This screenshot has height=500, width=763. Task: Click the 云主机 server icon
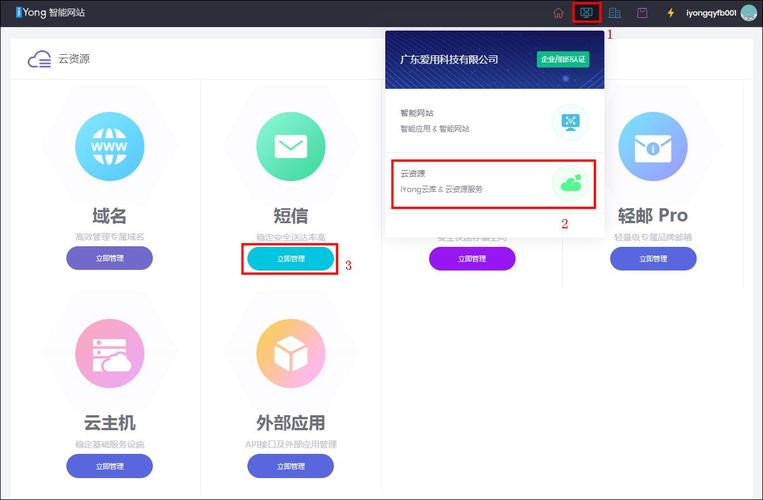pyautogui.click(x=109, y=354)
